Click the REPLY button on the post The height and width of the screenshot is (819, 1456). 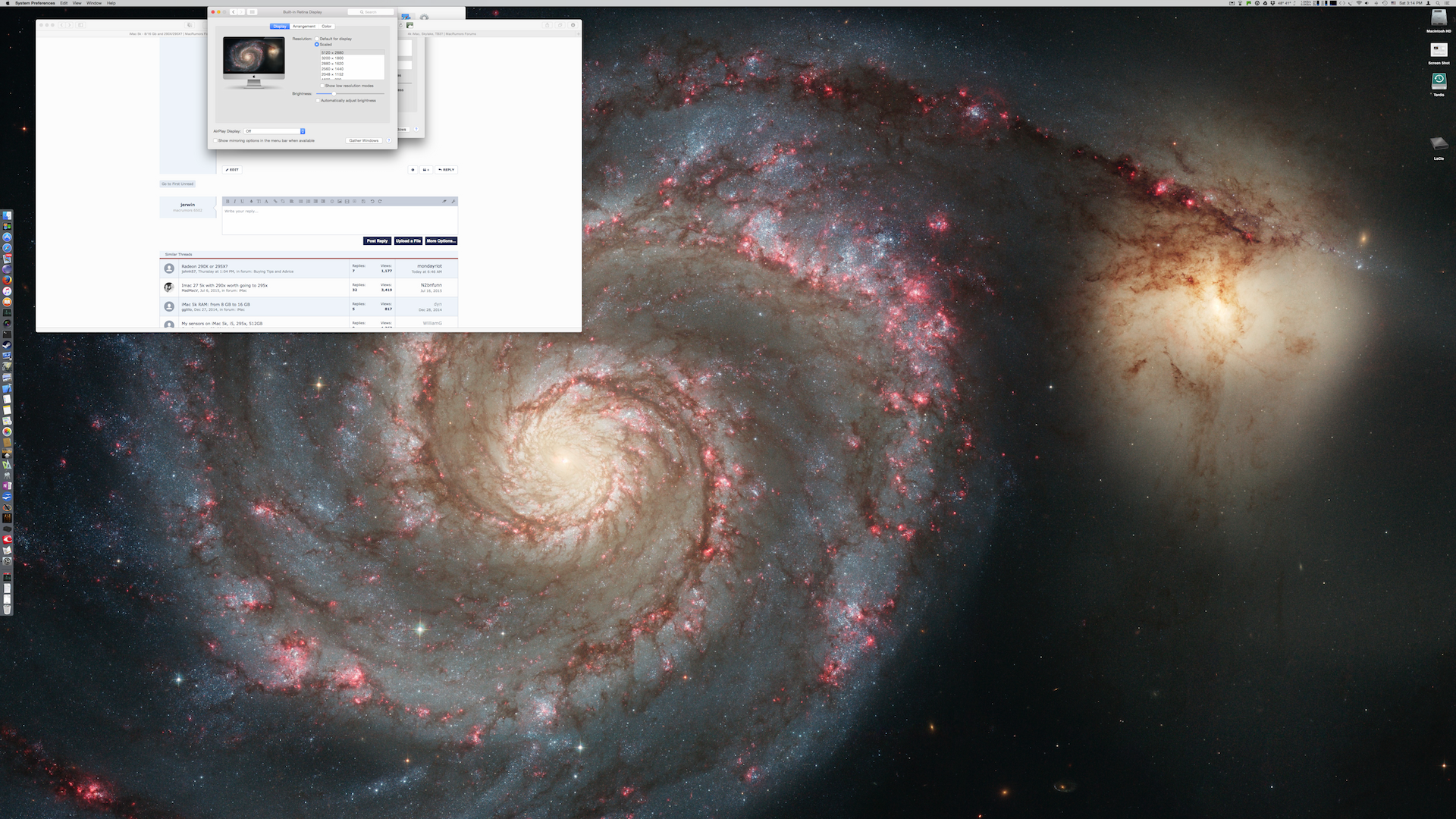(x=447, y=170)
